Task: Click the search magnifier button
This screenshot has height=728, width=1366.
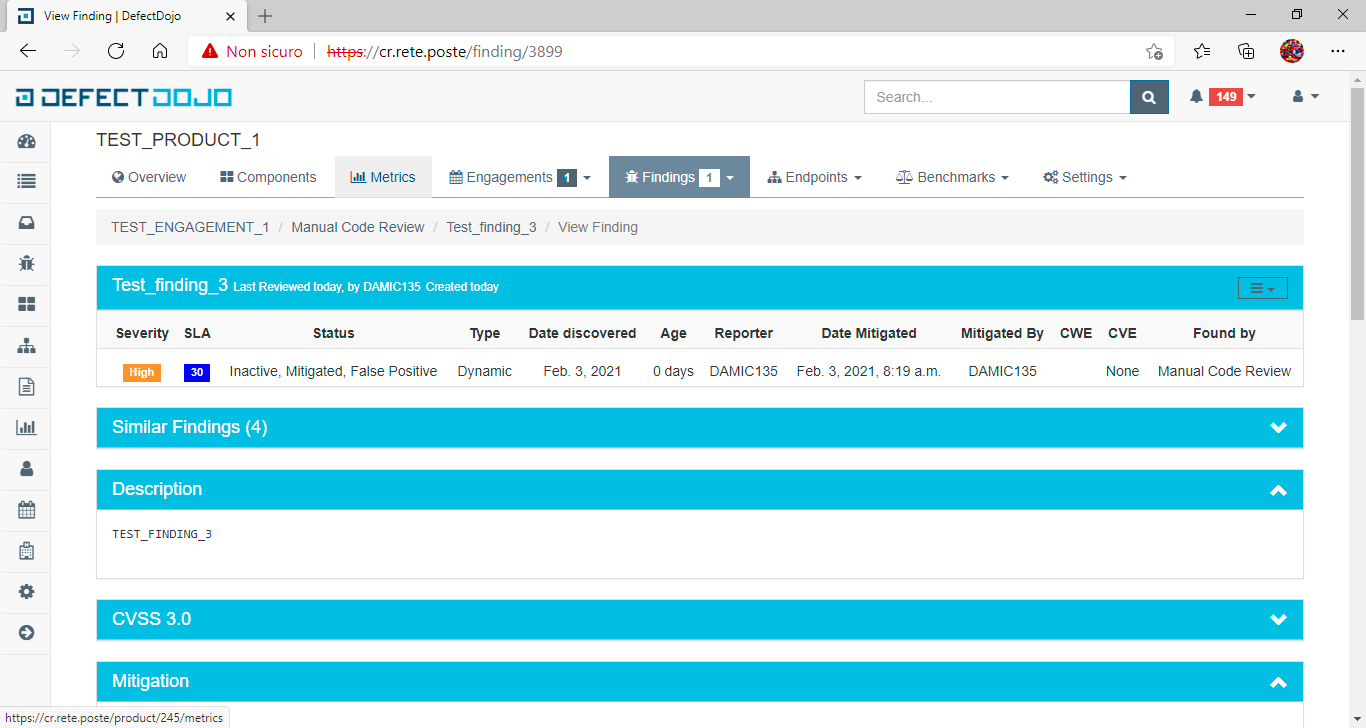Action: (x=1148, y=96)
